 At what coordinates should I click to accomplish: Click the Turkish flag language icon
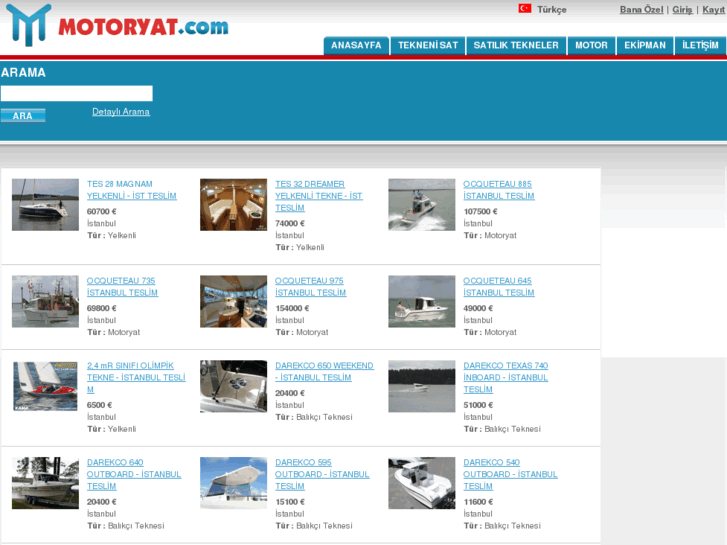524,9
